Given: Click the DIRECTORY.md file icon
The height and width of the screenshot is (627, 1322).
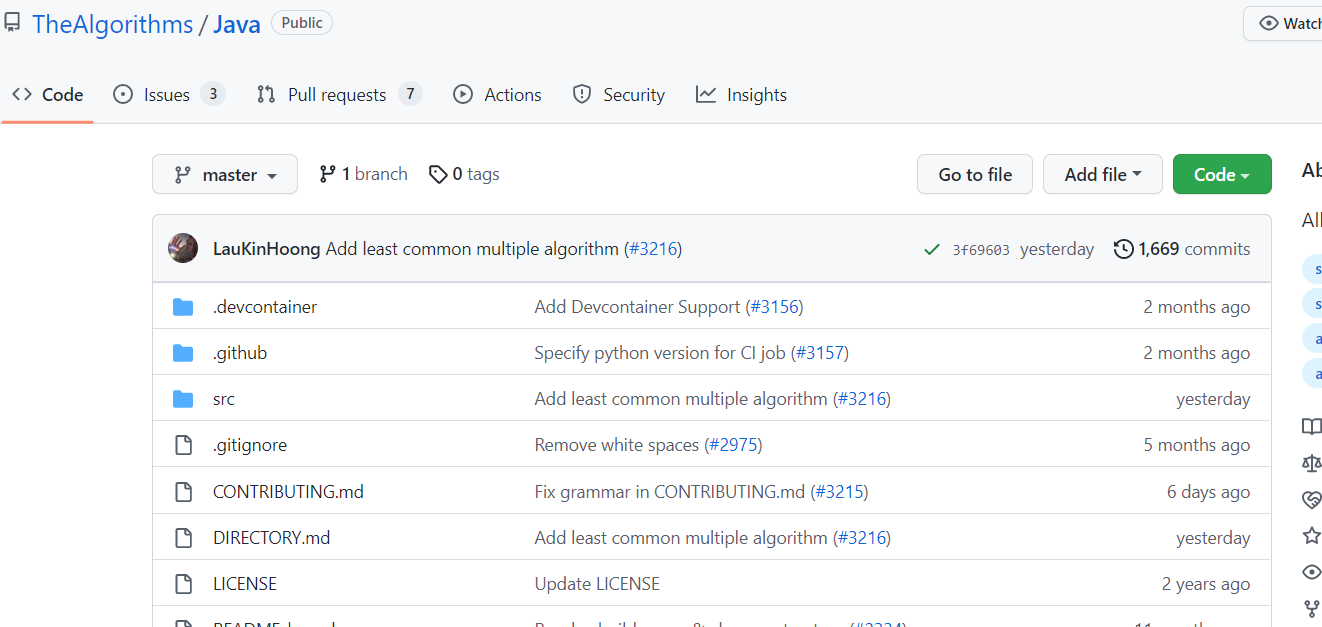Looking at the screenshot, I should point(183,537).
